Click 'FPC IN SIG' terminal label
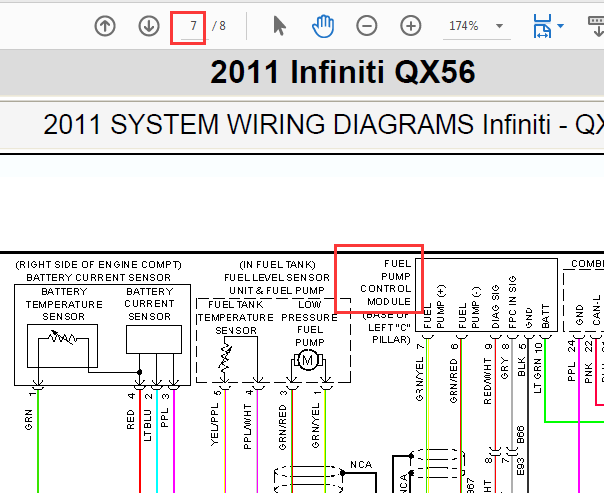604x493 pixels. coord(512,302)
